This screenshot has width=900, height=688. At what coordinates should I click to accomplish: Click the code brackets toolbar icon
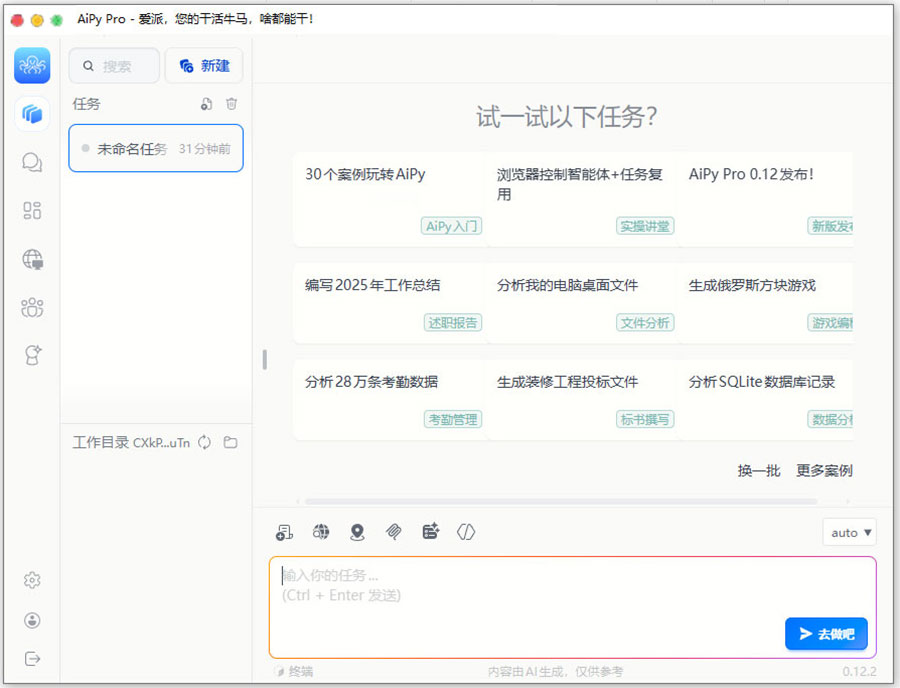click(466, 532)
